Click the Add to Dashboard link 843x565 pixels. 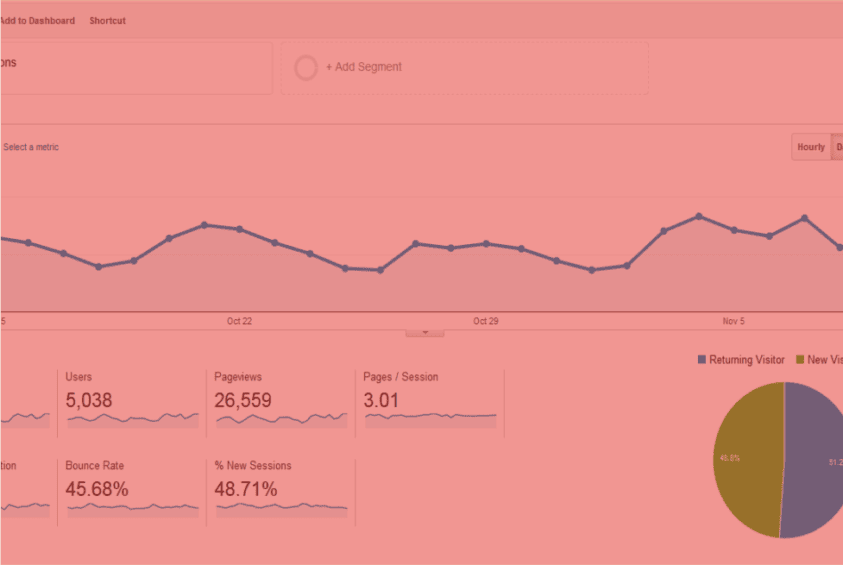click(x=37, y=21)
